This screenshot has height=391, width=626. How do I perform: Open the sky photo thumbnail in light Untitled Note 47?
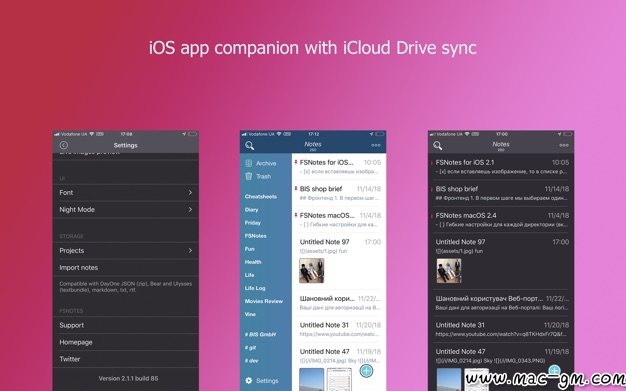(x=311, y=379)
